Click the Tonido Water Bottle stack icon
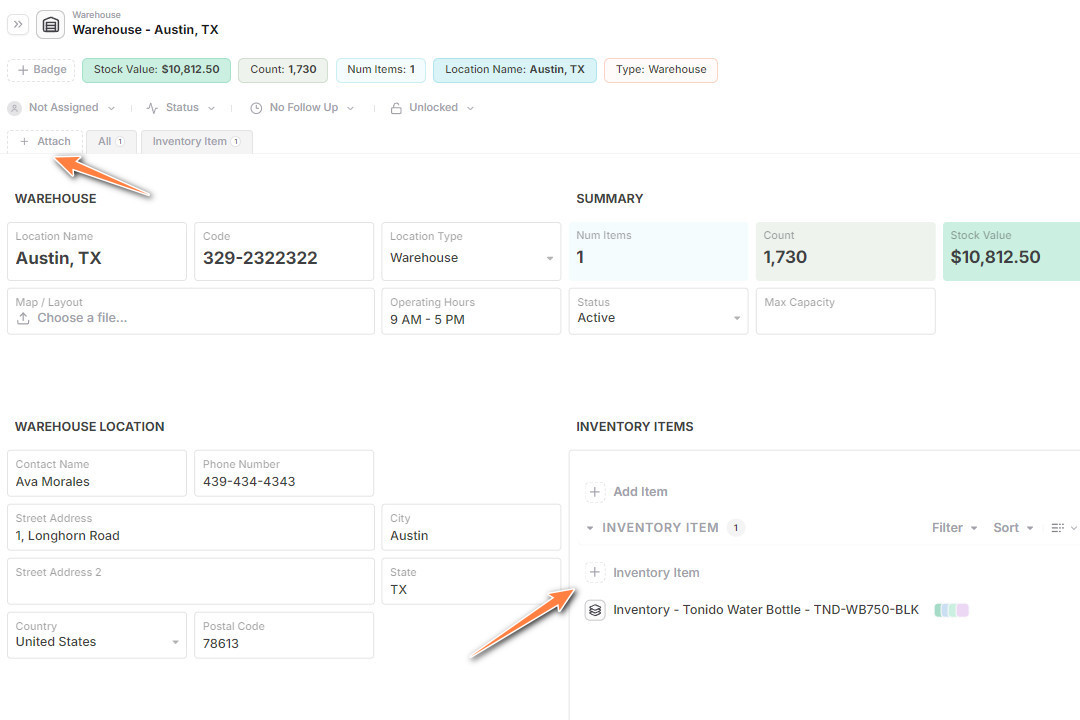This screenshot has width=1080, height=720. tap(595, 610)
